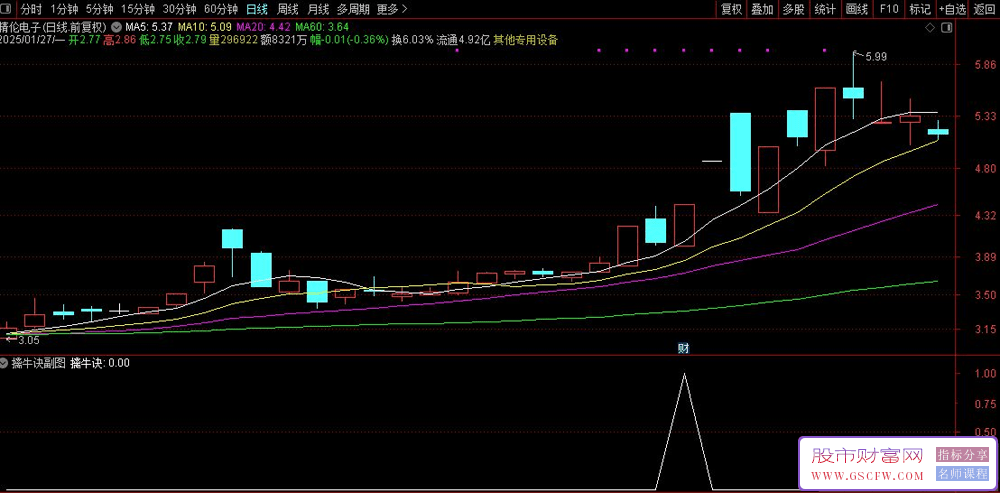Click the MA60: 3.64 value label
Screen dimensions: 1000x493
coord(322,27)
